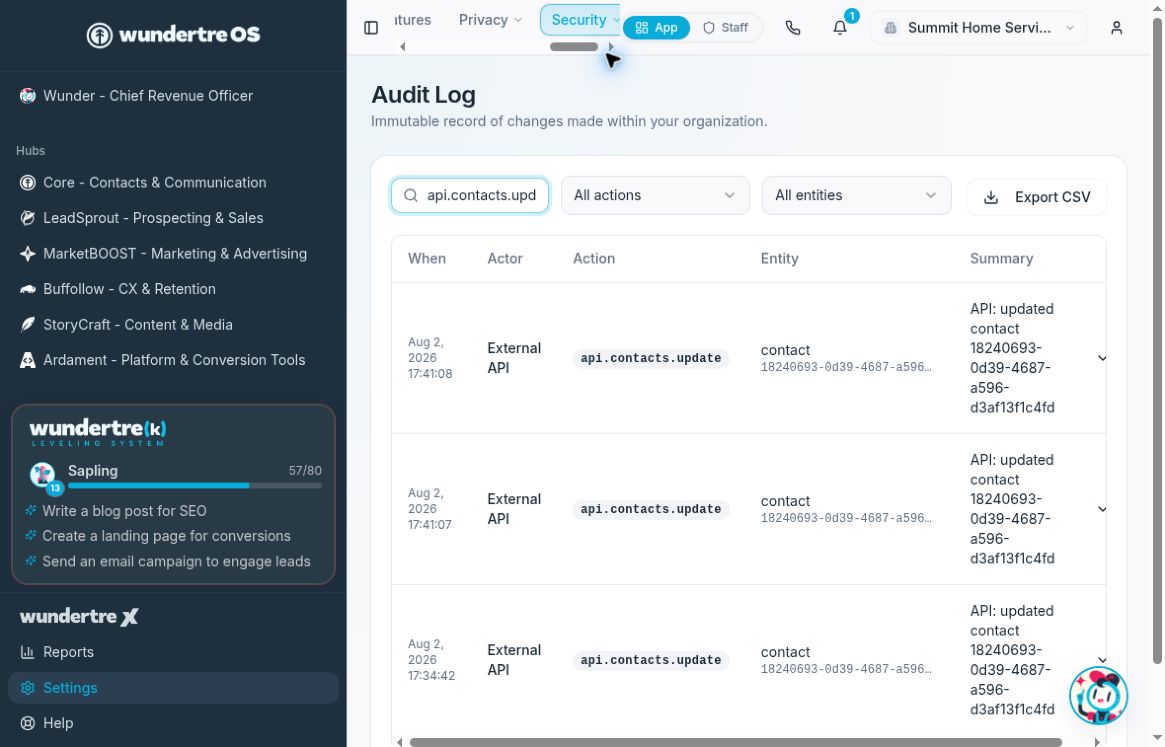Click the tab bar scroll right arrow

pyautogui.click(x=611, y=47)
